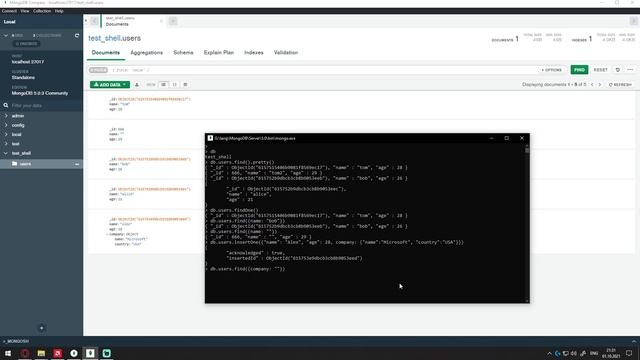Screen dimensions: 640x360
Task: Open the round white icon in the taskbar
Action: pos(74,353)
